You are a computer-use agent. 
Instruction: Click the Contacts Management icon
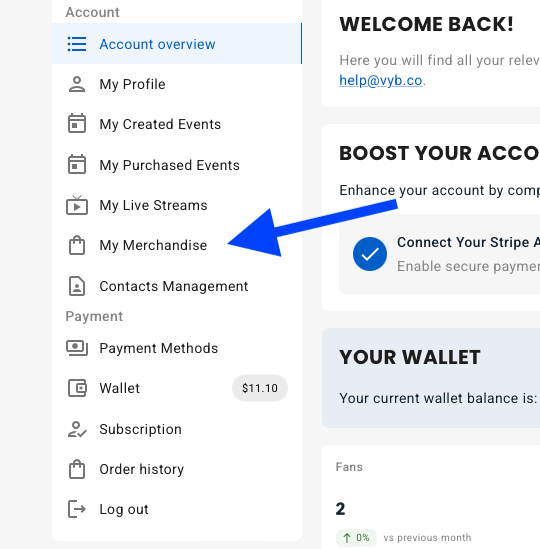[77, 286]
